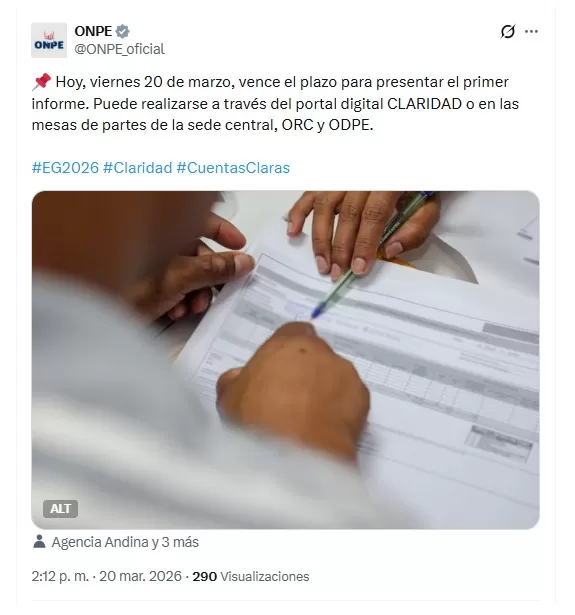Open the ONPE profile avatar
The height and width of the screenshot is (615, 575).
(49, 40)
